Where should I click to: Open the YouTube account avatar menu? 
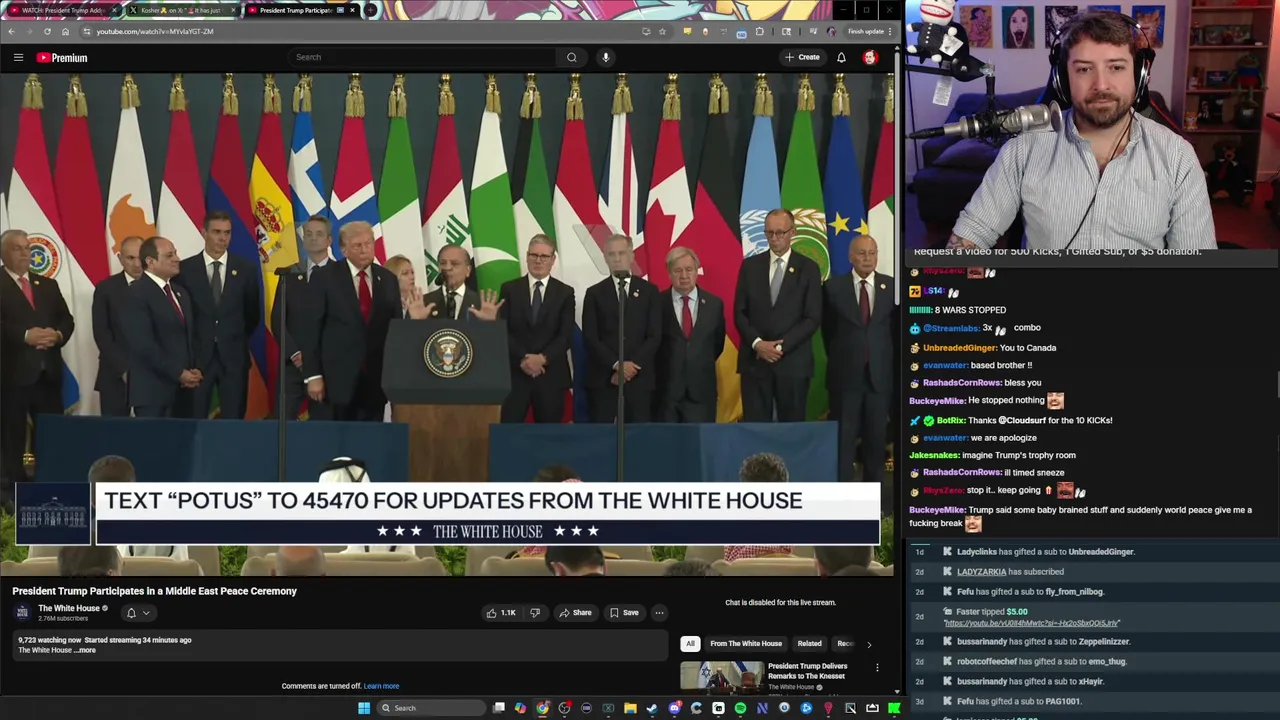[x=870, y=57]
